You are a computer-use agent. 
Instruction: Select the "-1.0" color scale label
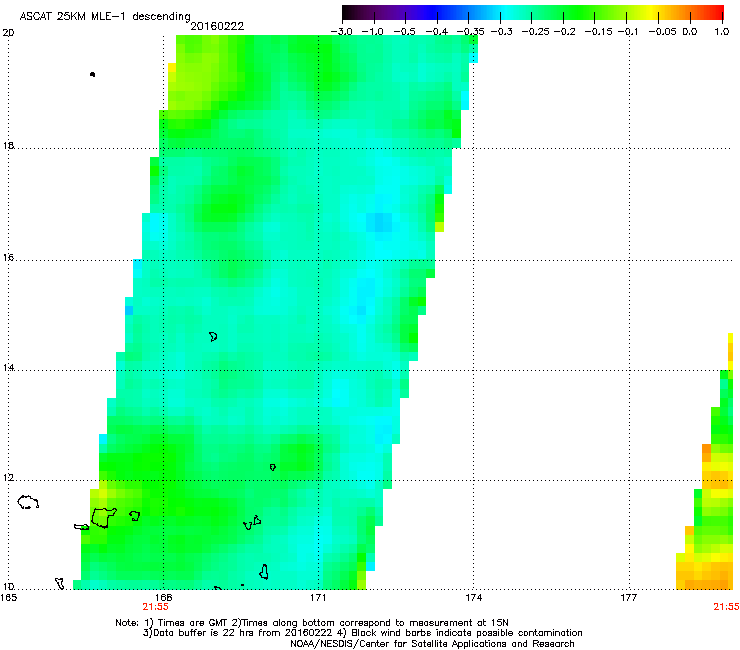click(x=372, y=32)
